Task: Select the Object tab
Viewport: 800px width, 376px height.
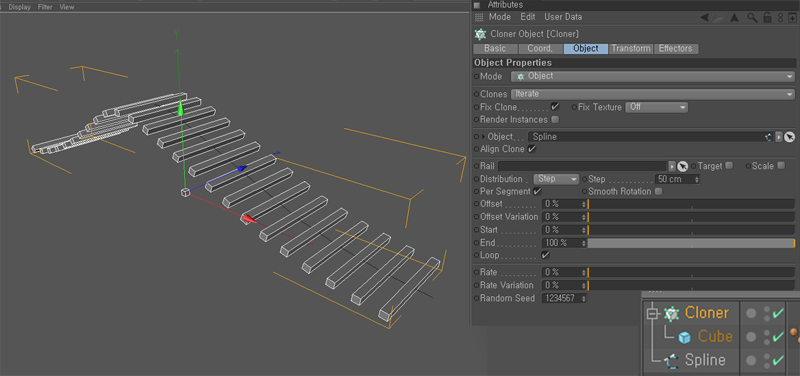Action: point(586,49)
